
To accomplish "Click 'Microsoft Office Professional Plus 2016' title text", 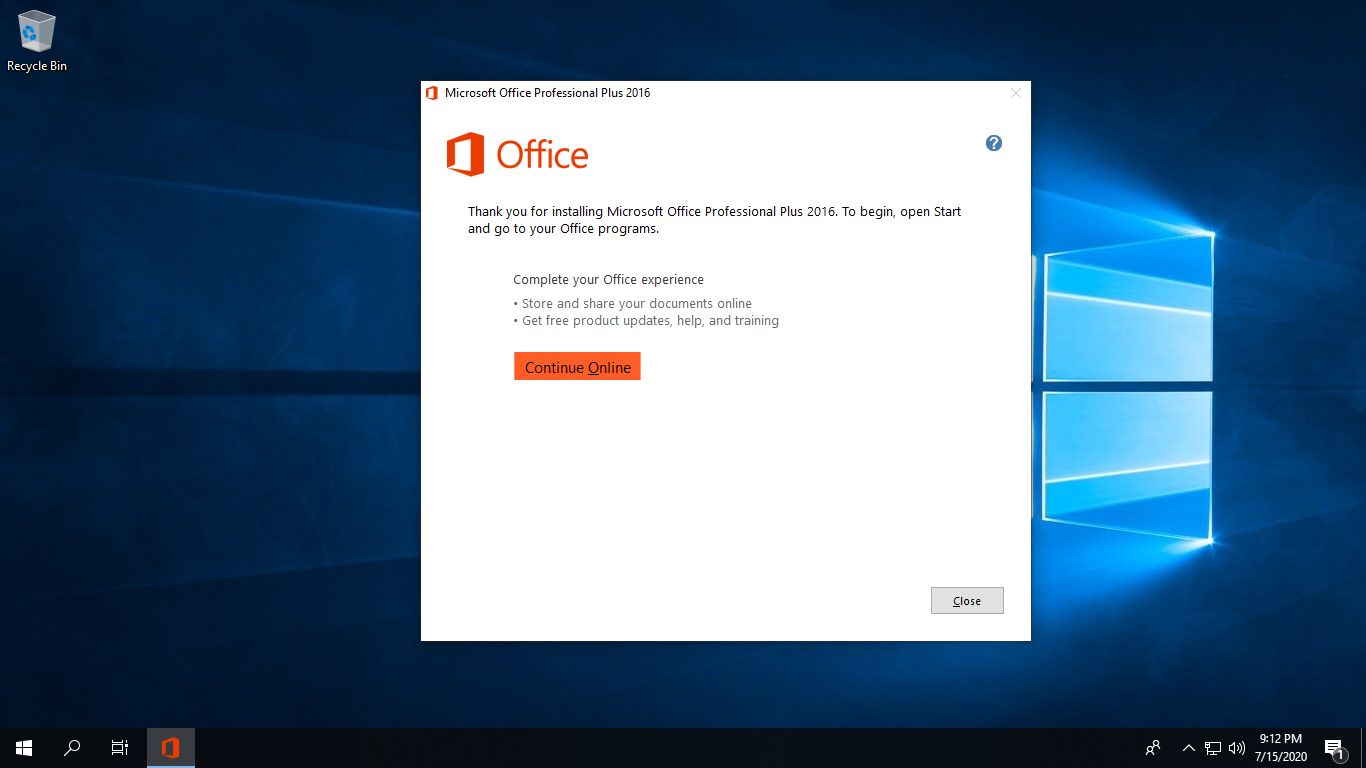I will point(547,93).
